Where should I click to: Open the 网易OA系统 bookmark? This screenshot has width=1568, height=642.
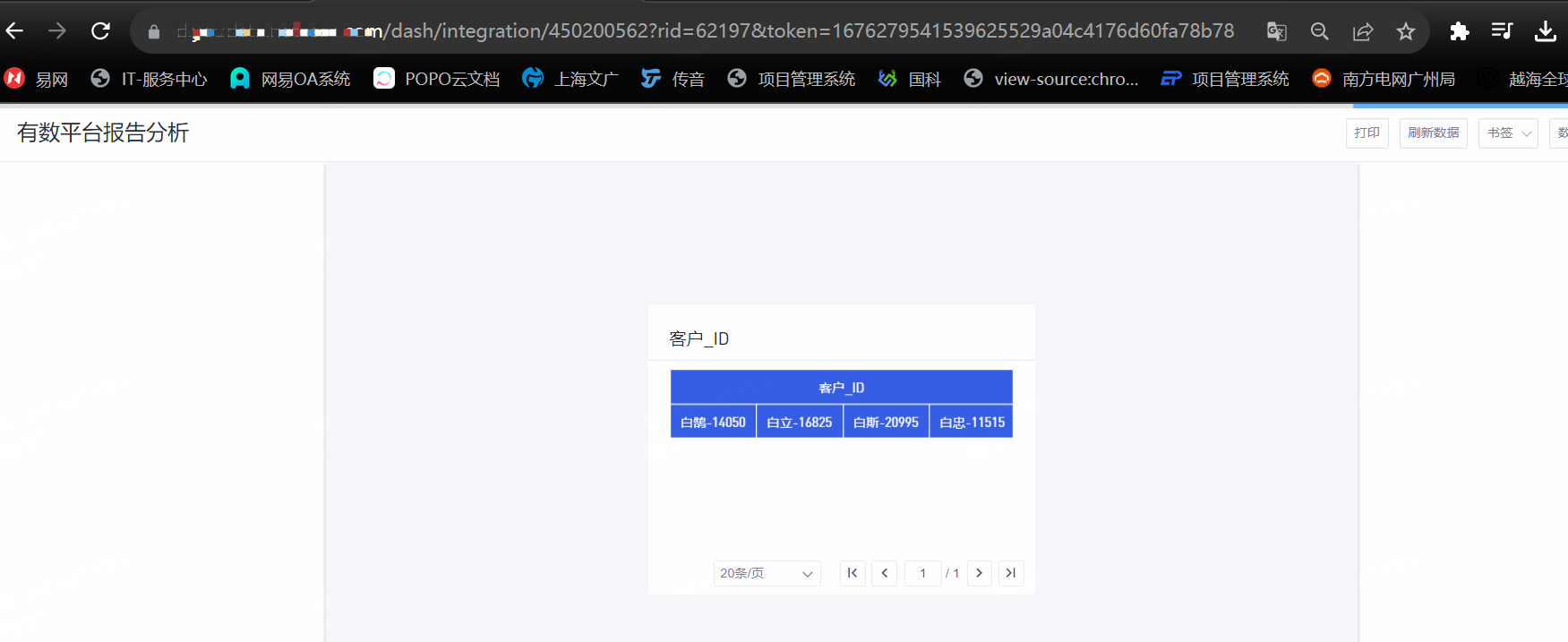point(290,79)
